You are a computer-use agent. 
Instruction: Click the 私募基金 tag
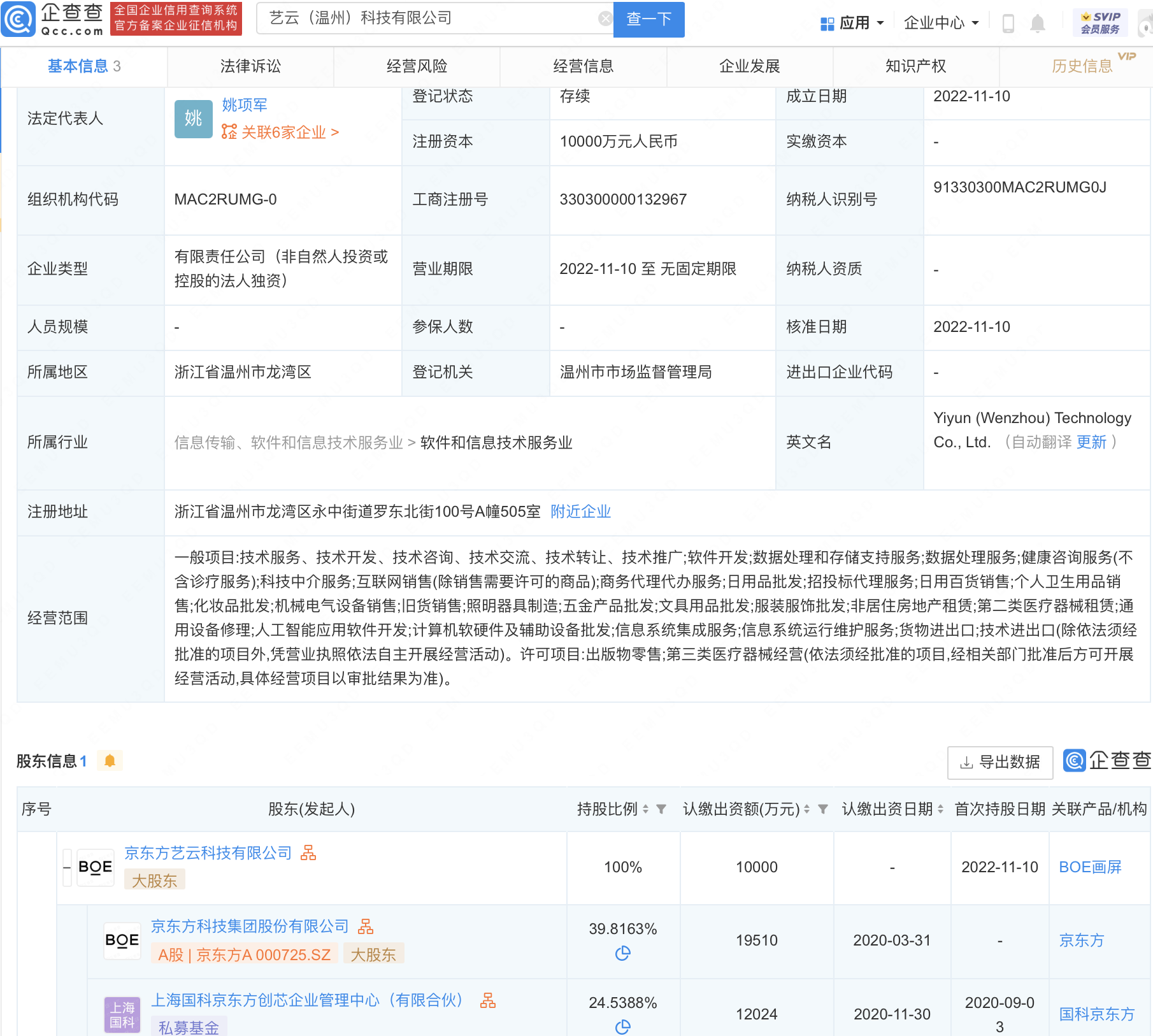189,1027
